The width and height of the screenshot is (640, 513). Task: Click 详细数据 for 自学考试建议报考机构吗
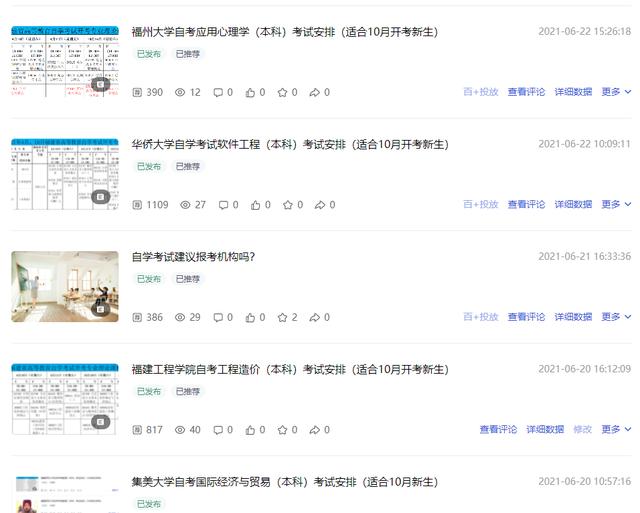click(x=573, y=317)
